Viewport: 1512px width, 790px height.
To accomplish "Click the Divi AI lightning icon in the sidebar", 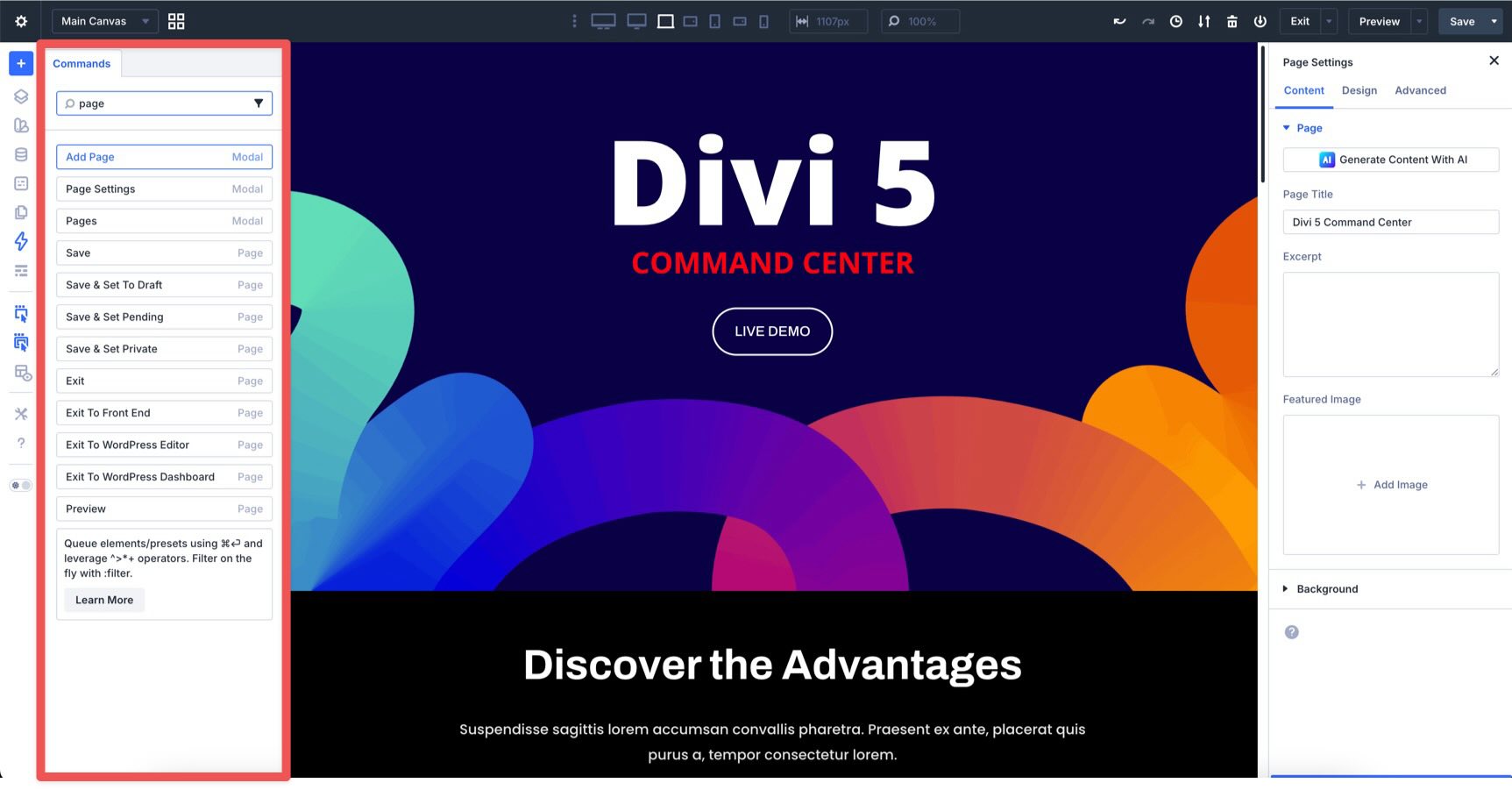I will pos(20,242).
